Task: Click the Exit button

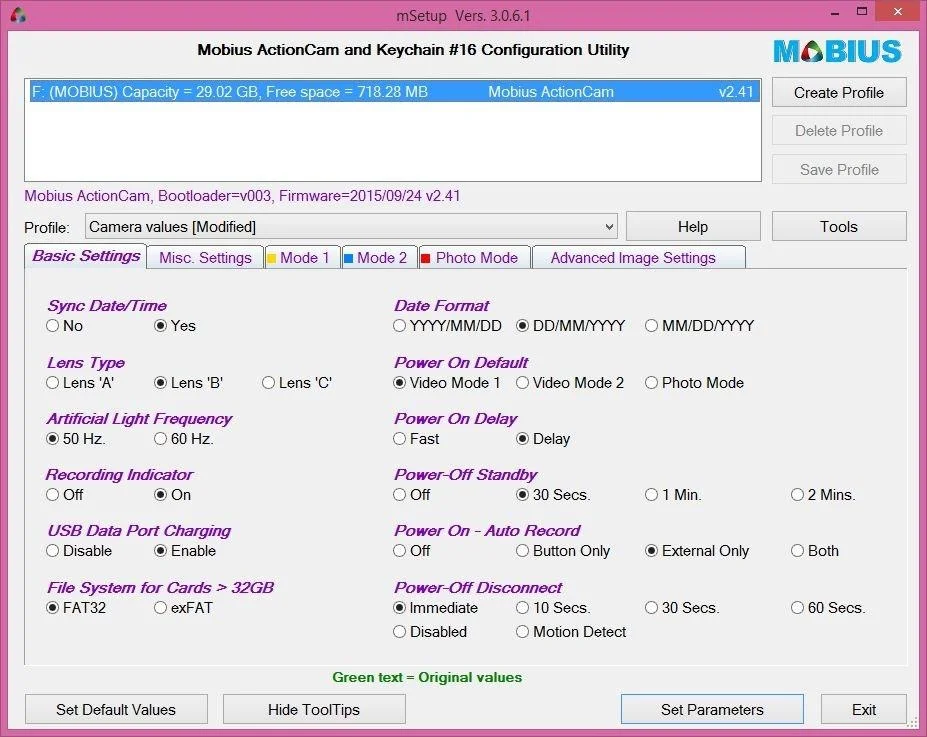Action: tap(864, 709)
